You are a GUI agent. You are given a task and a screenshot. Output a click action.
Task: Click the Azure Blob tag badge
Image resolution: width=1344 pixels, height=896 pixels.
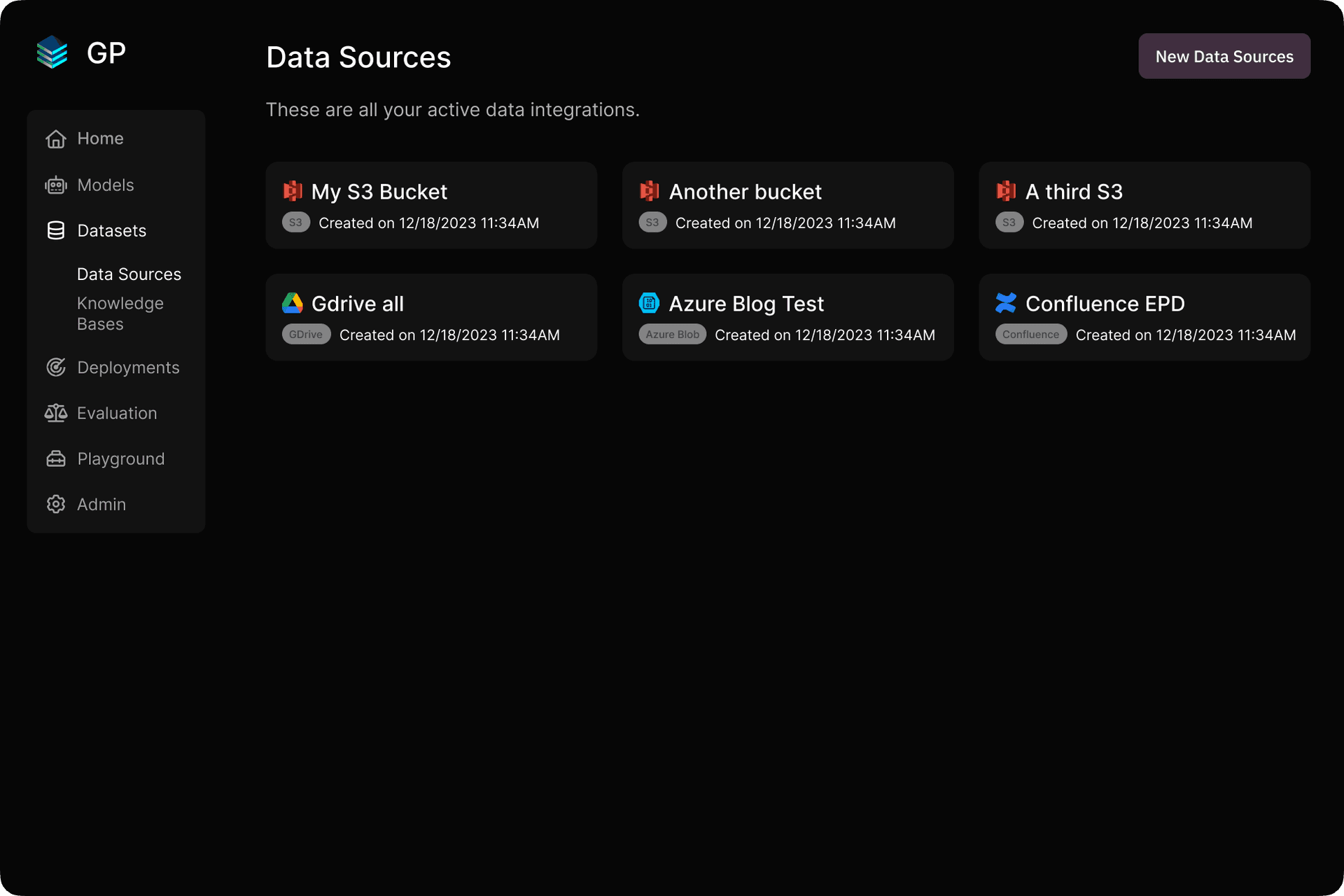pyautogui.click(x=672, y=335)
